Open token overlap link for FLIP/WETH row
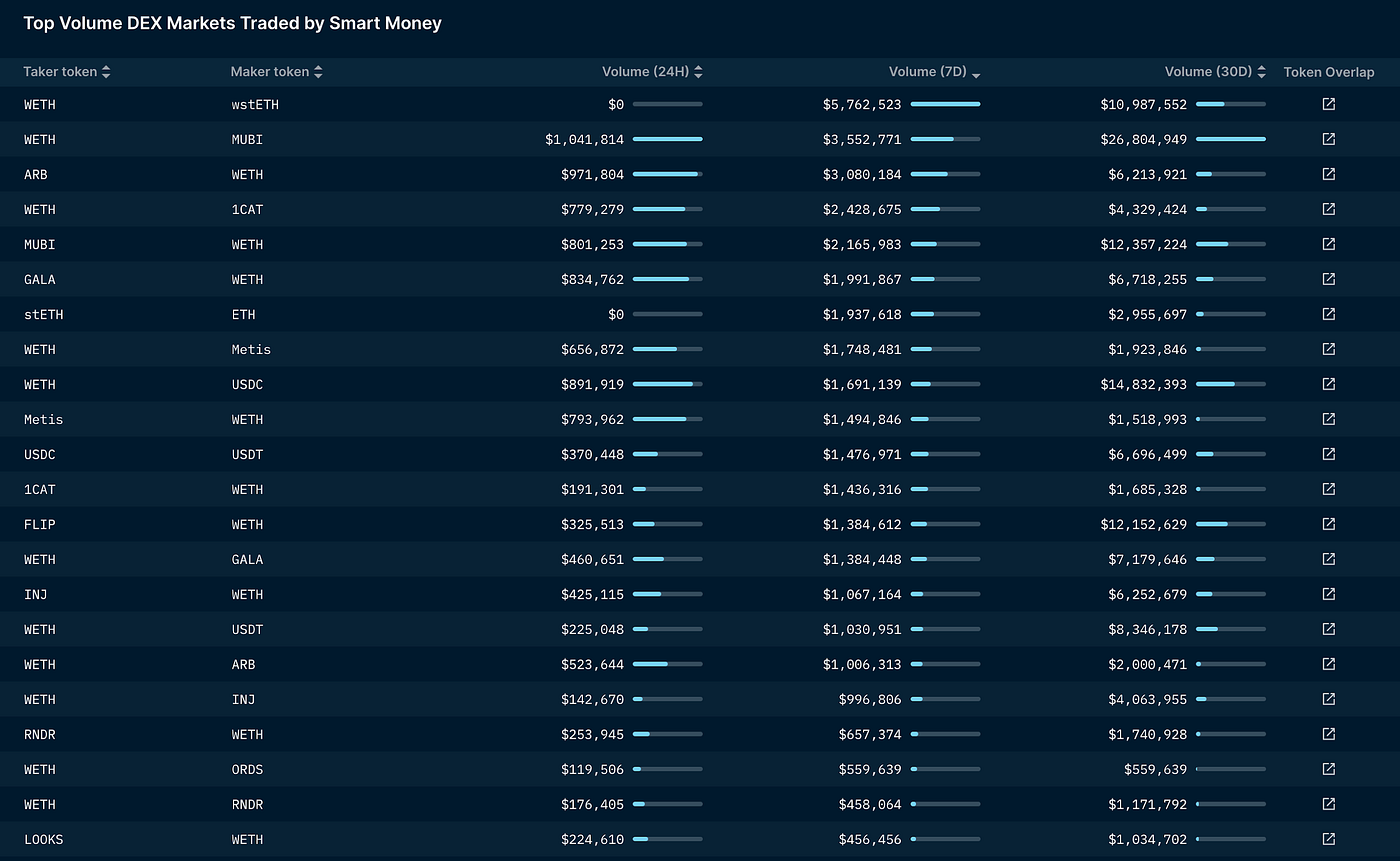This screenshot has height=861, width=1400. pyautogui.click(x=1328, y=524)
